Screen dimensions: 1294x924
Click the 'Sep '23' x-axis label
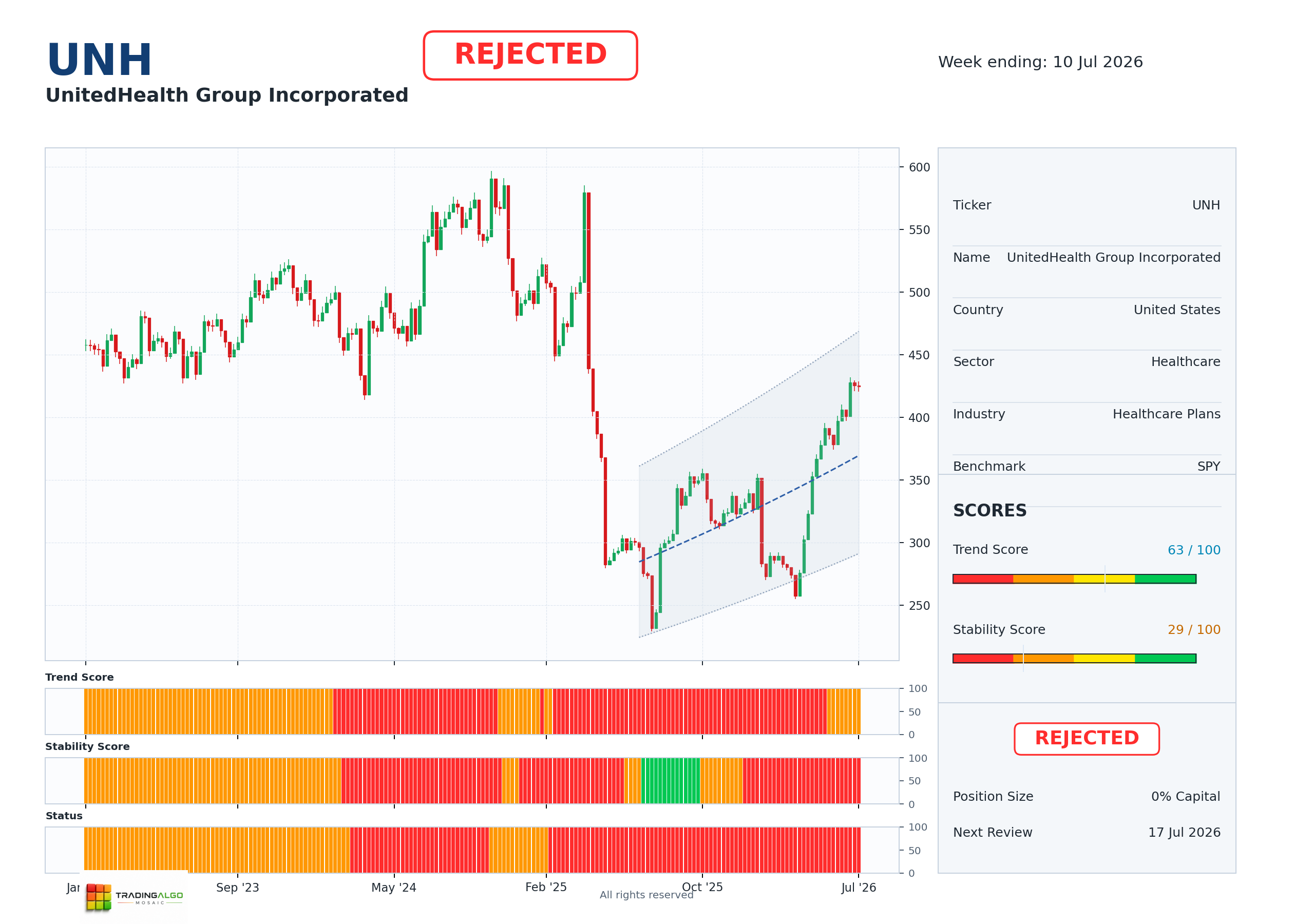[x=237, y=887]
